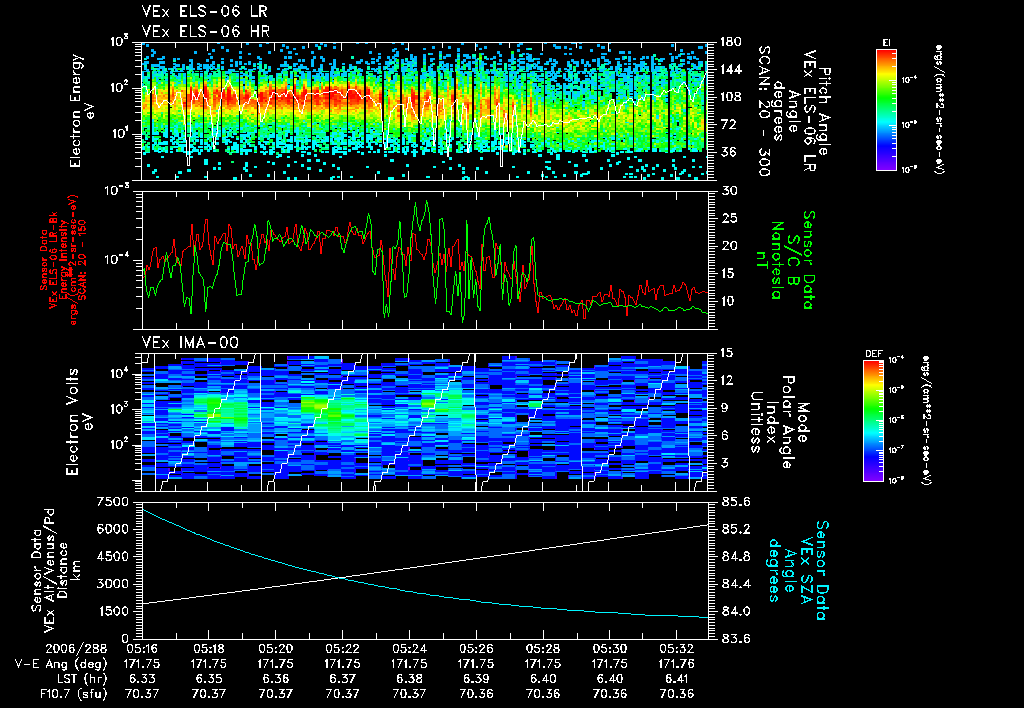
Task: Click the 6000 km altitude tick
Action: click(113, 529)
